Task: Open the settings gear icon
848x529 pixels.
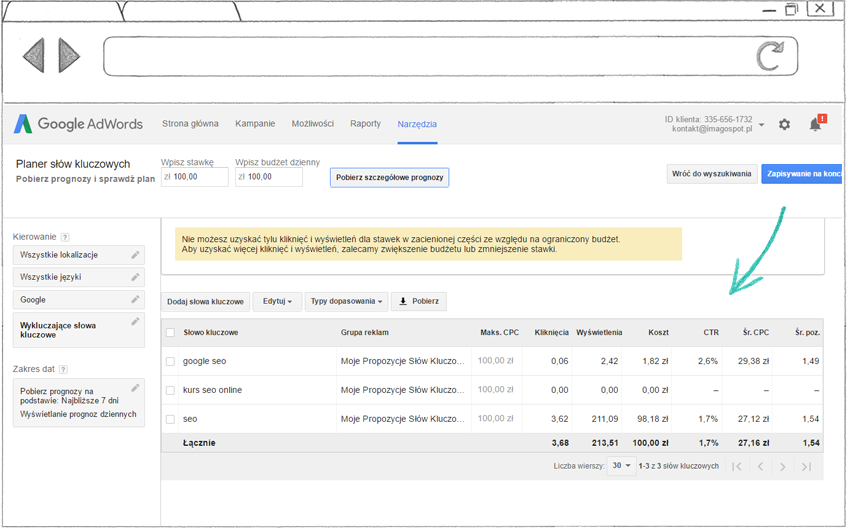Action: (x=784, y=124)
